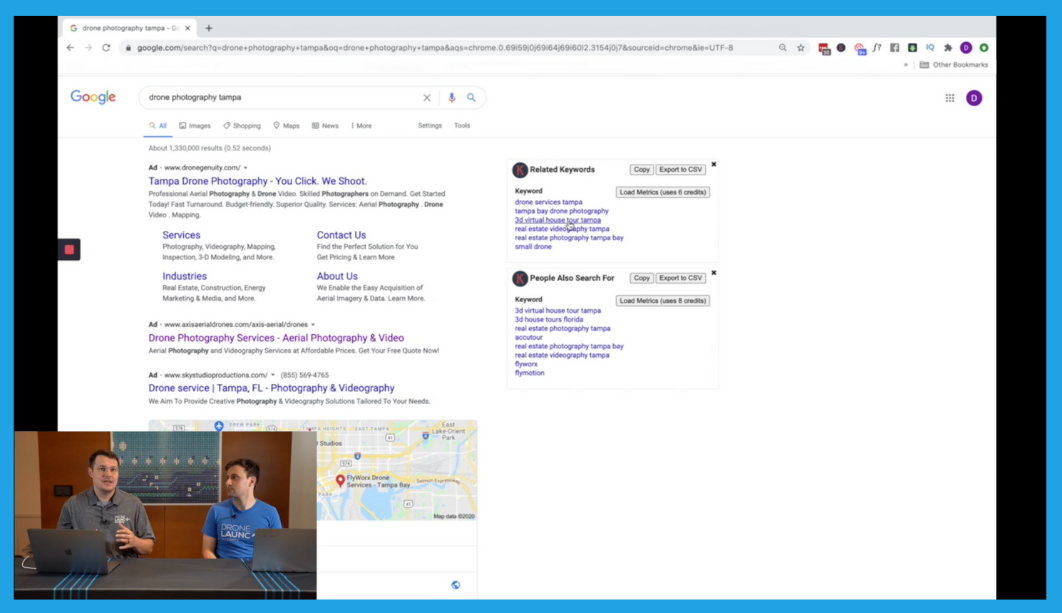Click keyword drone services tampa
This screenshot has width=1062, height=613.
click(x=548, y=202)
